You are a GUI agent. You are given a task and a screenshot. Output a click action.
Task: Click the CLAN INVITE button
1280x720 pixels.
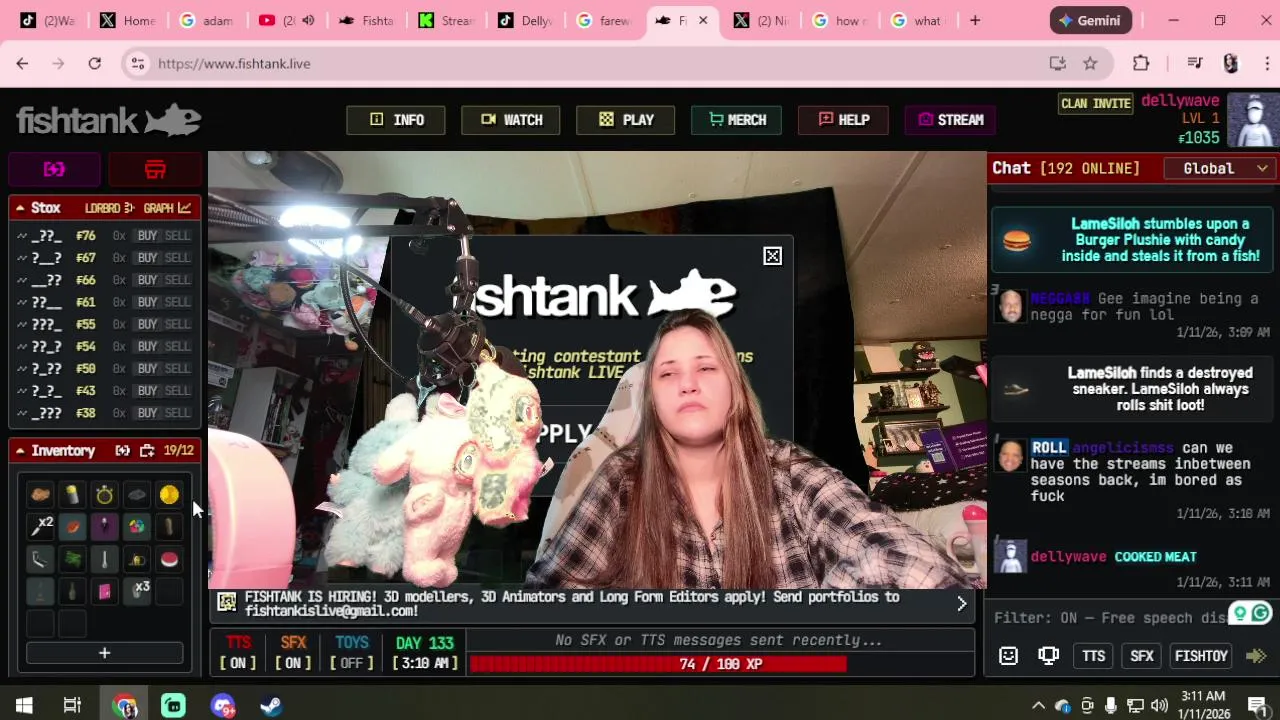[1096, 103]
